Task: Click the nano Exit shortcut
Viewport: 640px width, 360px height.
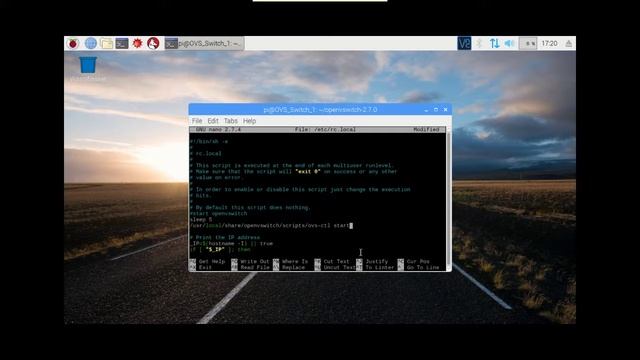Action: [x=201, y=267]
